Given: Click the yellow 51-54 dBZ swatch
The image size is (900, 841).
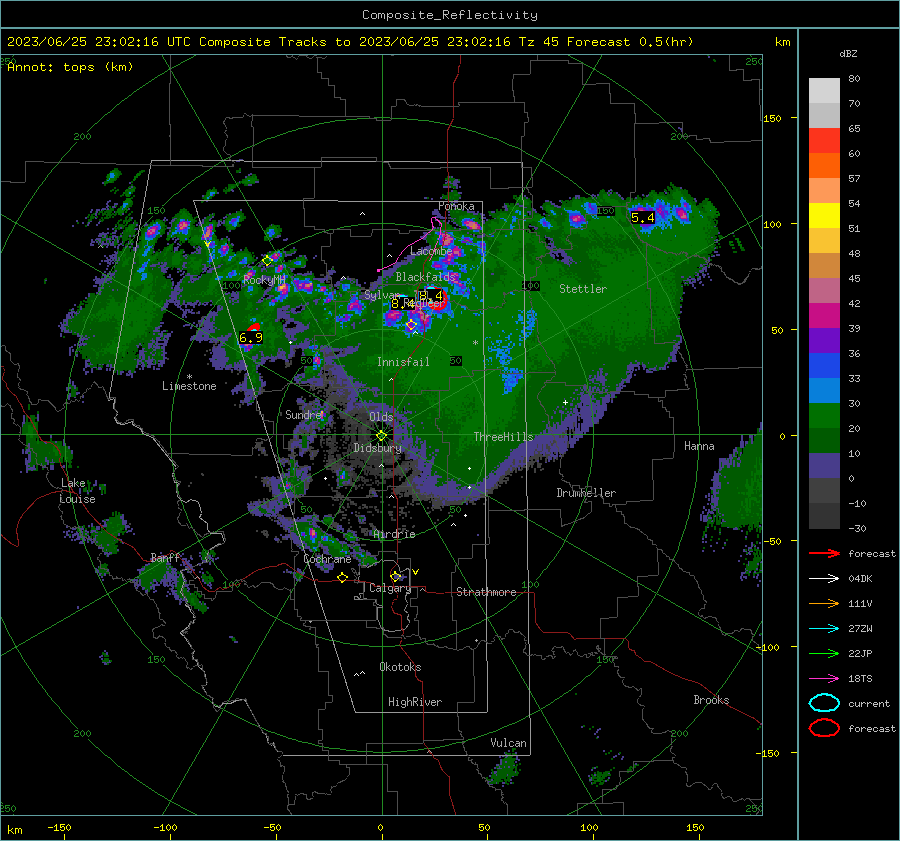Looking at the screenshot, I should click(824, 215).
